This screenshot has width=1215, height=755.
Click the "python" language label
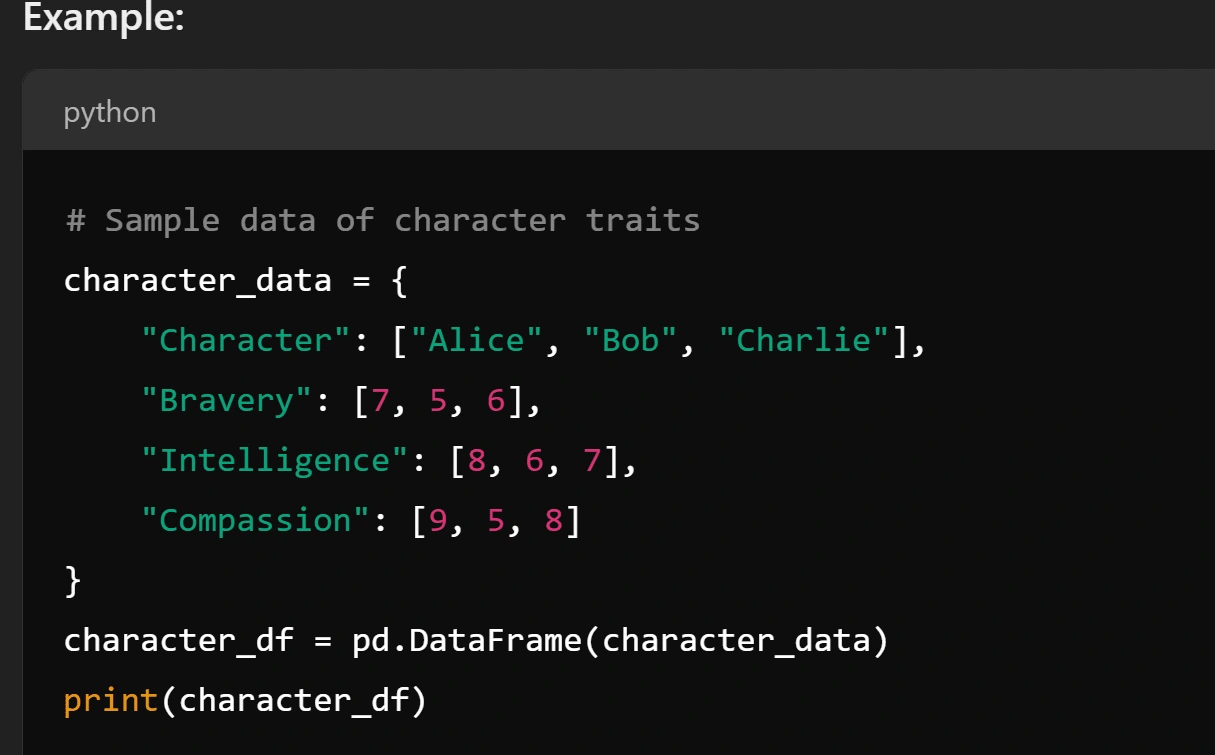[109, 112]
